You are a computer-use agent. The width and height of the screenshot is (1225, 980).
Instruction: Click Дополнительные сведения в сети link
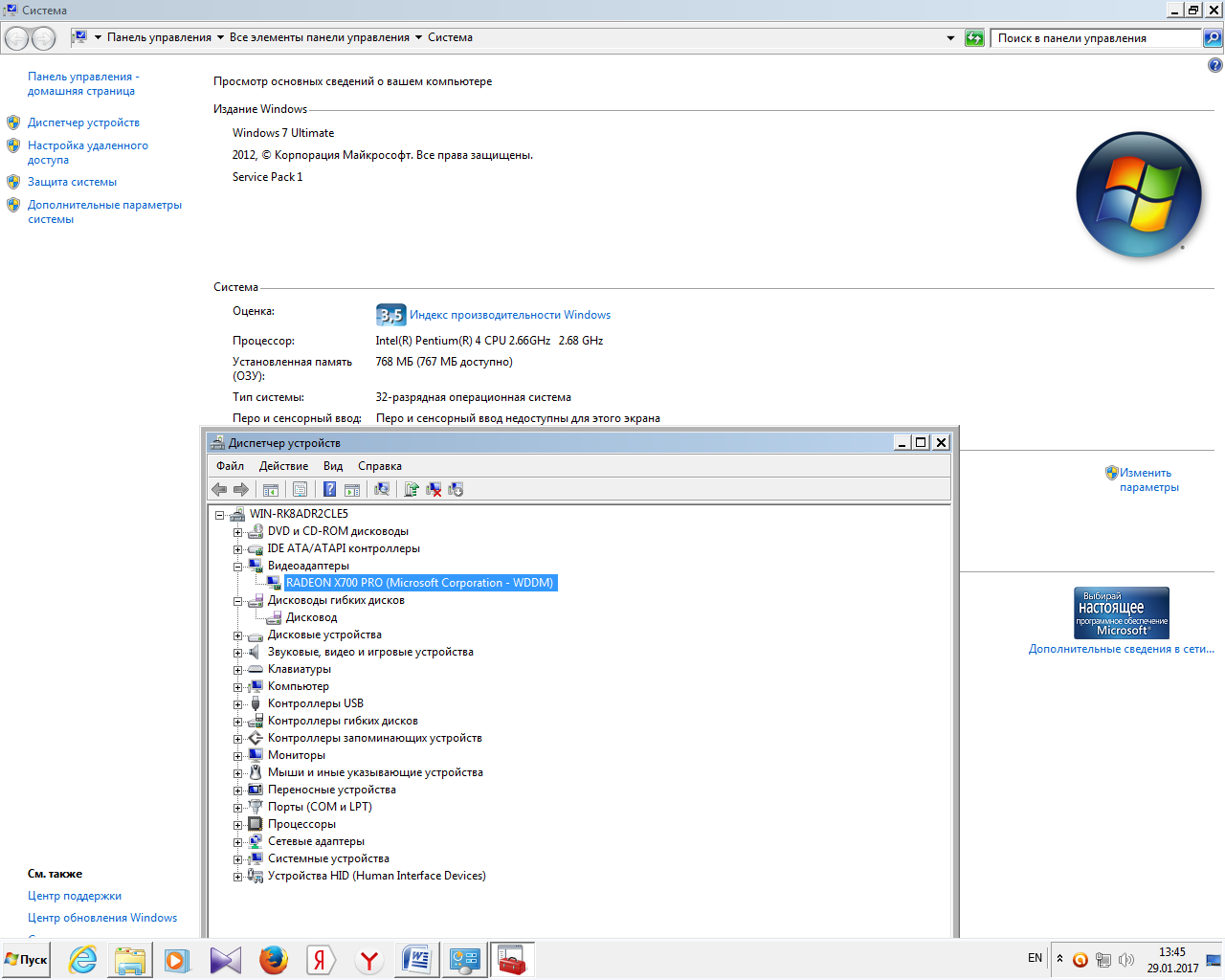(x=1122, y=649)
